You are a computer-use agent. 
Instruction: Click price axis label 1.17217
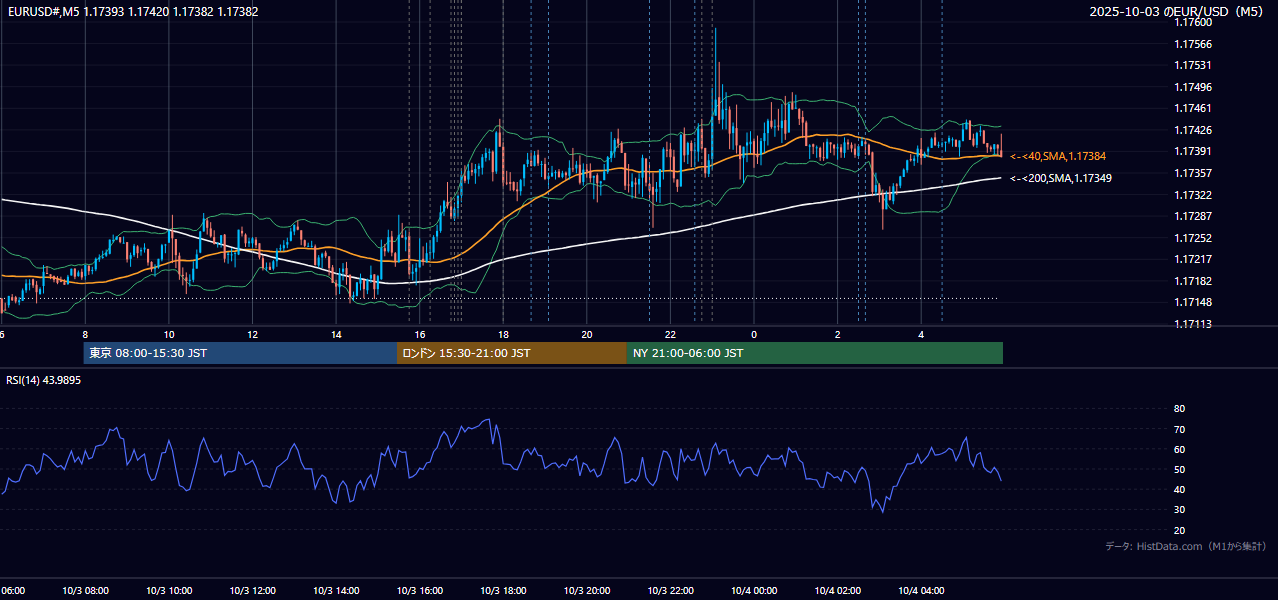point(1193,259)
